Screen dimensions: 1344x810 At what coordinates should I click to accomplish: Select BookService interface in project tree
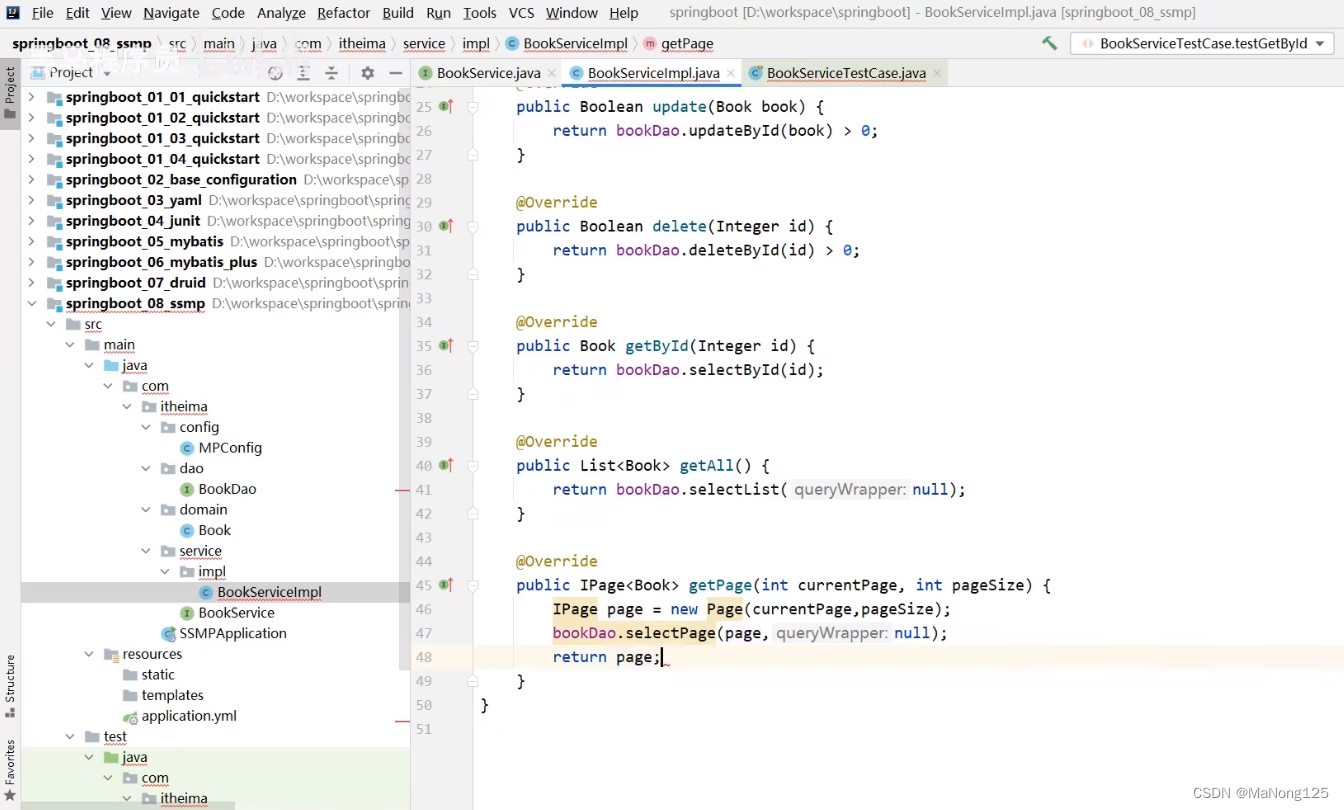click(227, 613)
